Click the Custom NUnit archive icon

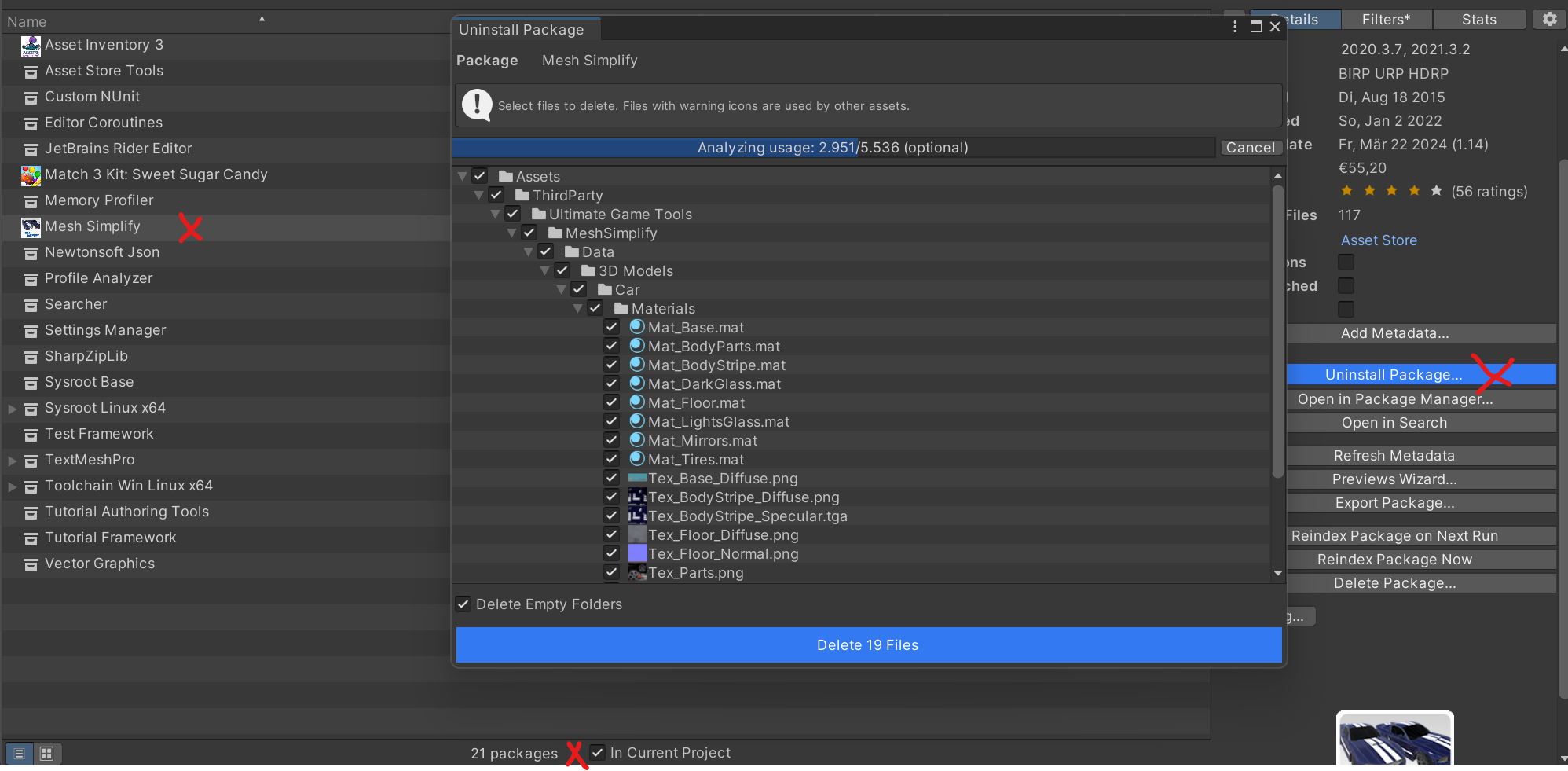point(31,98)
